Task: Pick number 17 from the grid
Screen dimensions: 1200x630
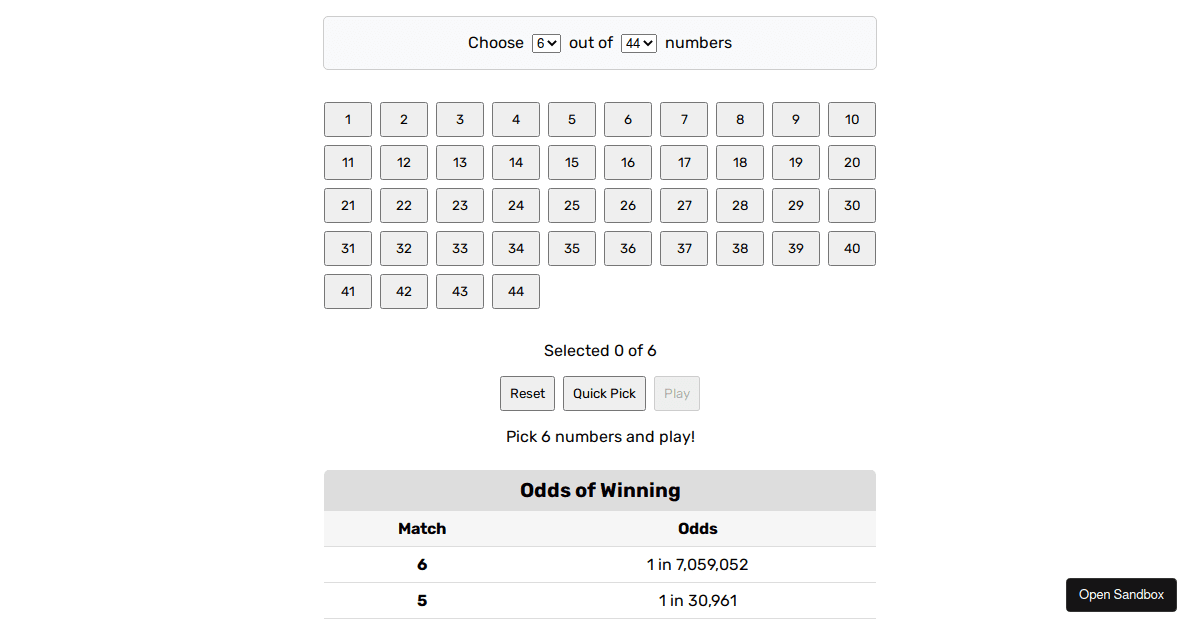Action: click(683, 162)
